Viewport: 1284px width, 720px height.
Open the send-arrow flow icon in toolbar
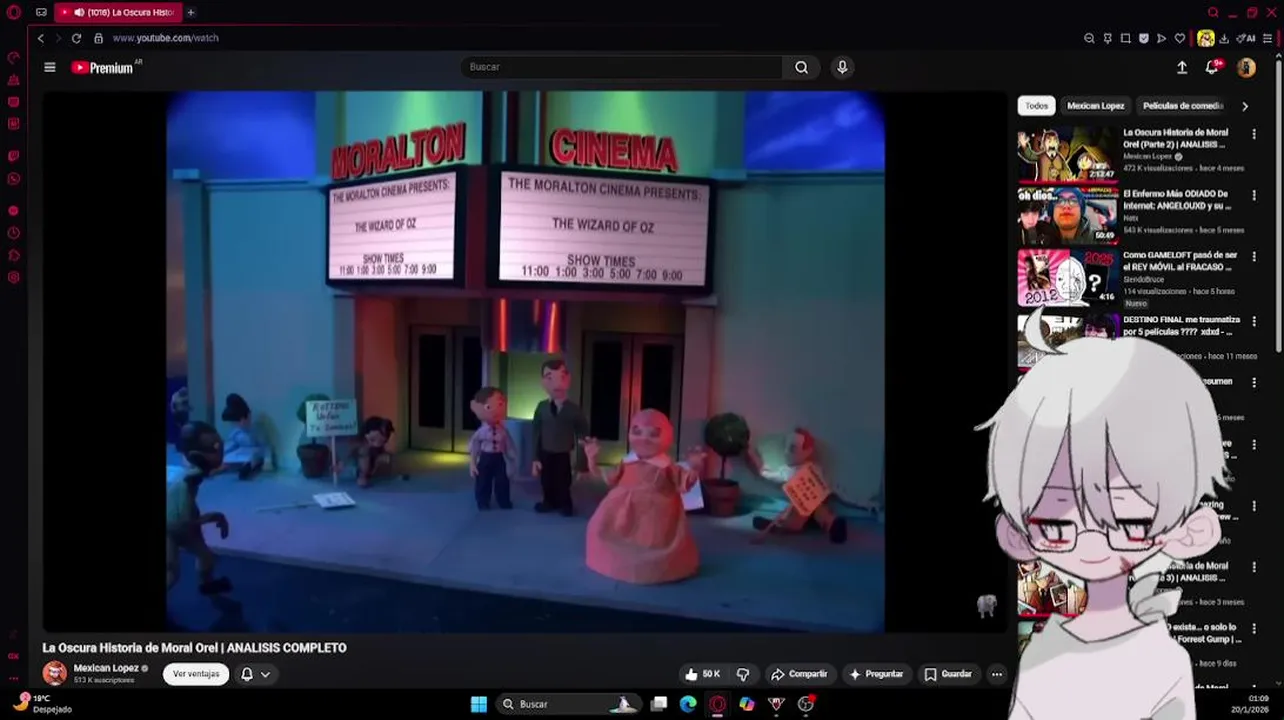click(1161, 38)
